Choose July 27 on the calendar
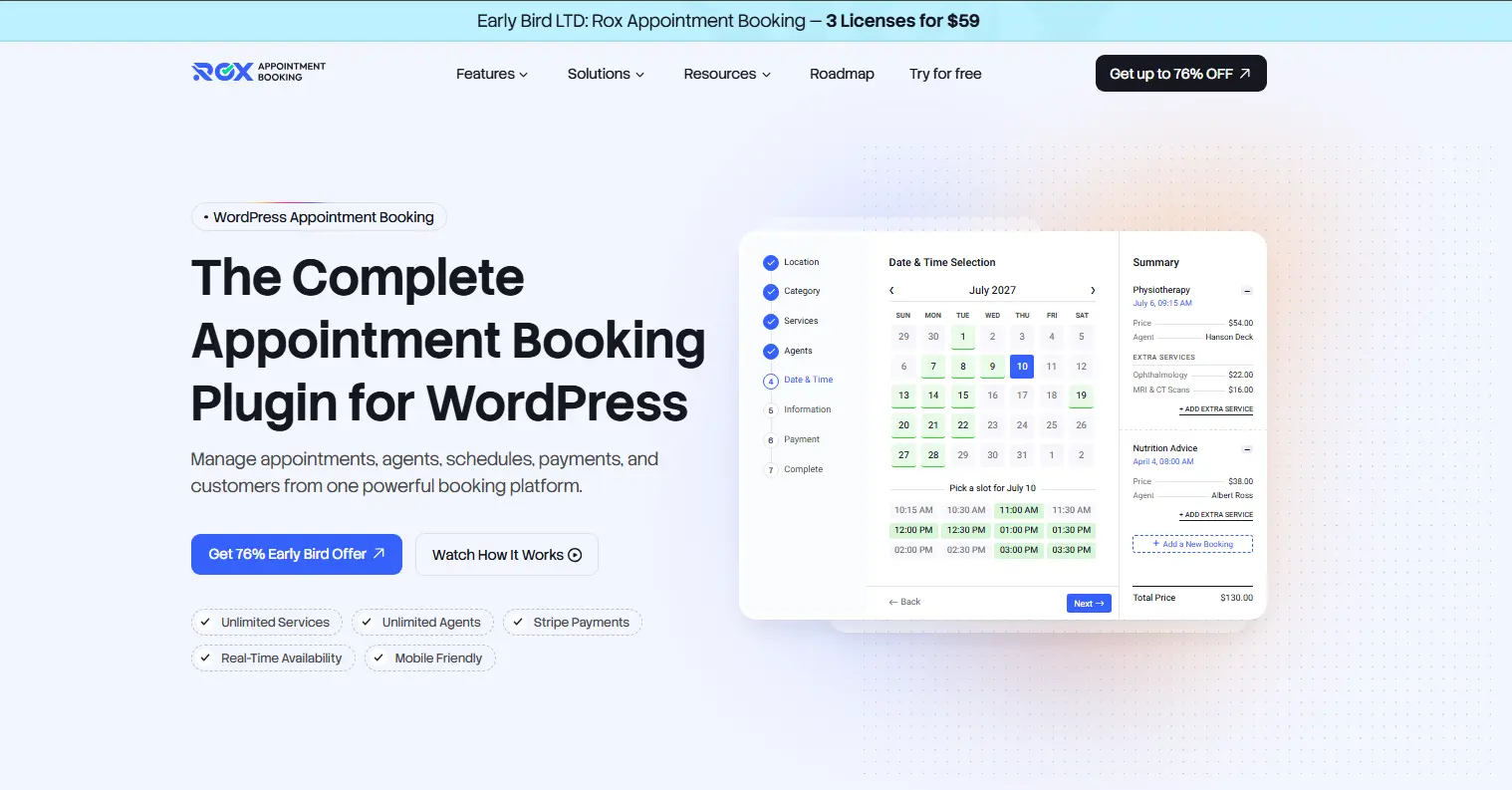Screen dimensions: 1512x790 903,455
